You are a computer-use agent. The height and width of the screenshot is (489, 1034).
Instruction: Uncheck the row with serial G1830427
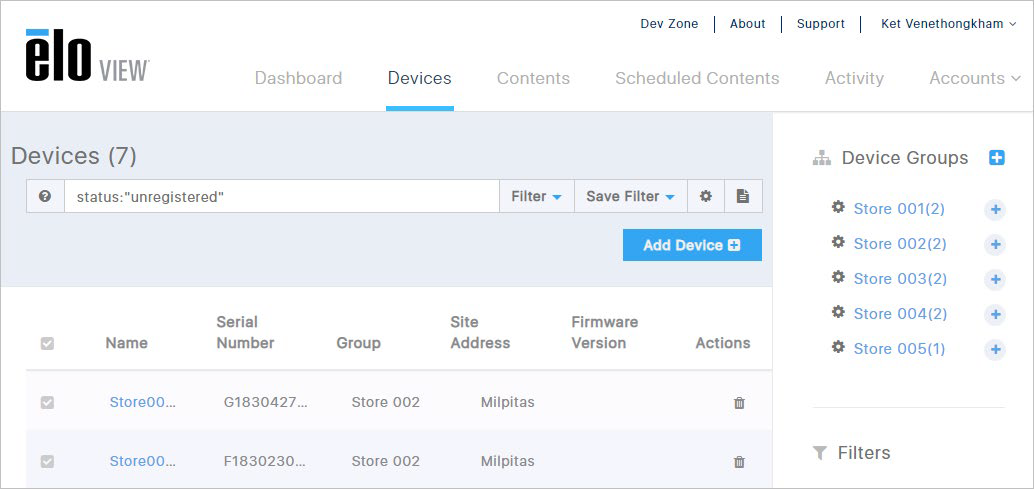tap(47, 403)
